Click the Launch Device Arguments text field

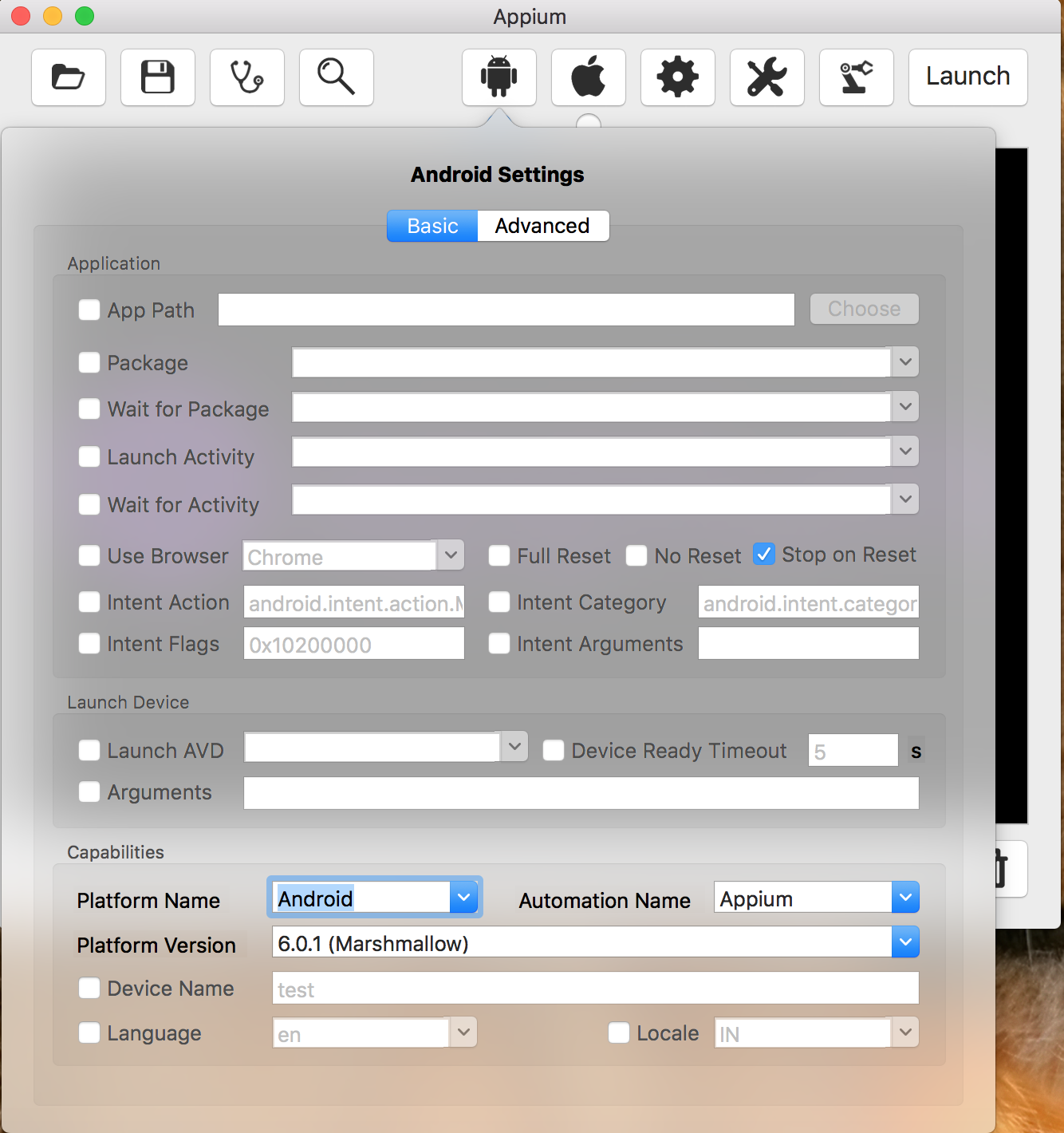click(581, 794)
